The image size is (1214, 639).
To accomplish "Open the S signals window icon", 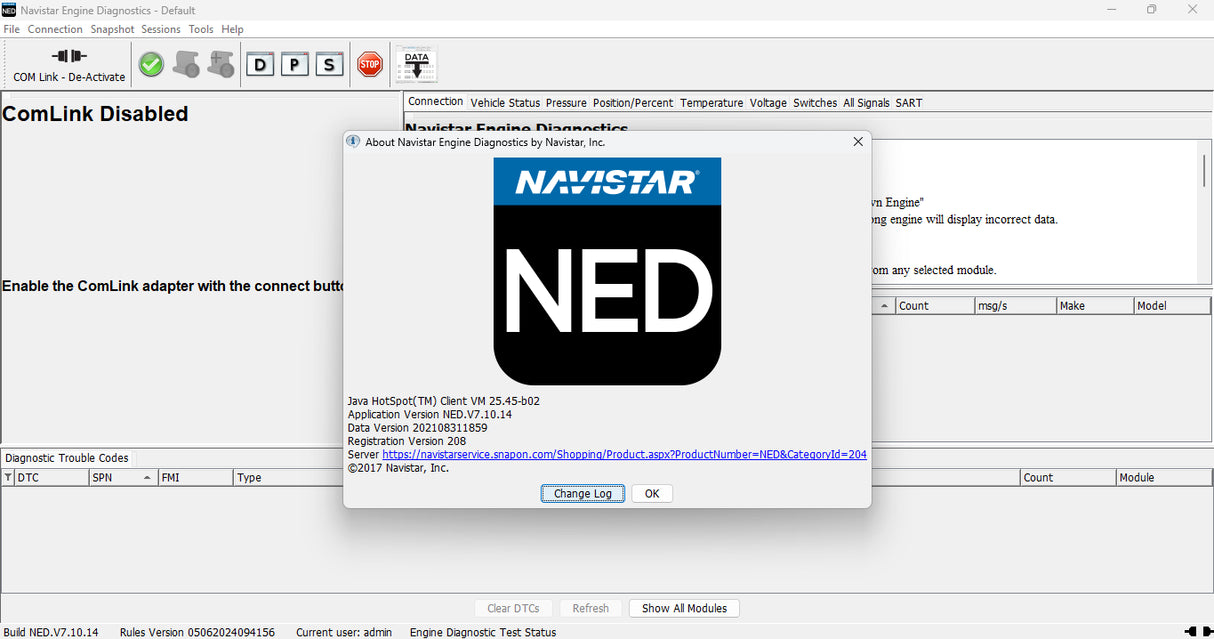I will (329, 64).
